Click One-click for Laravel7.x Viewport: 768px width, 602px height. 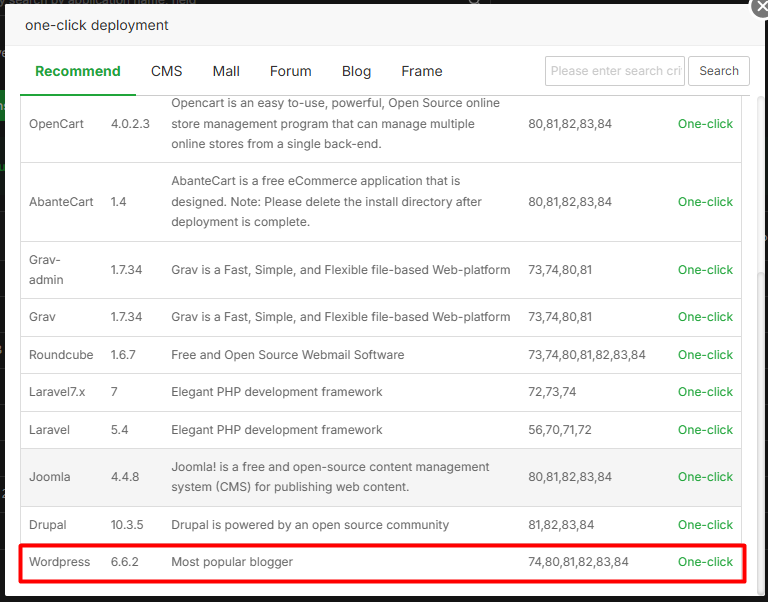(705, 392)
